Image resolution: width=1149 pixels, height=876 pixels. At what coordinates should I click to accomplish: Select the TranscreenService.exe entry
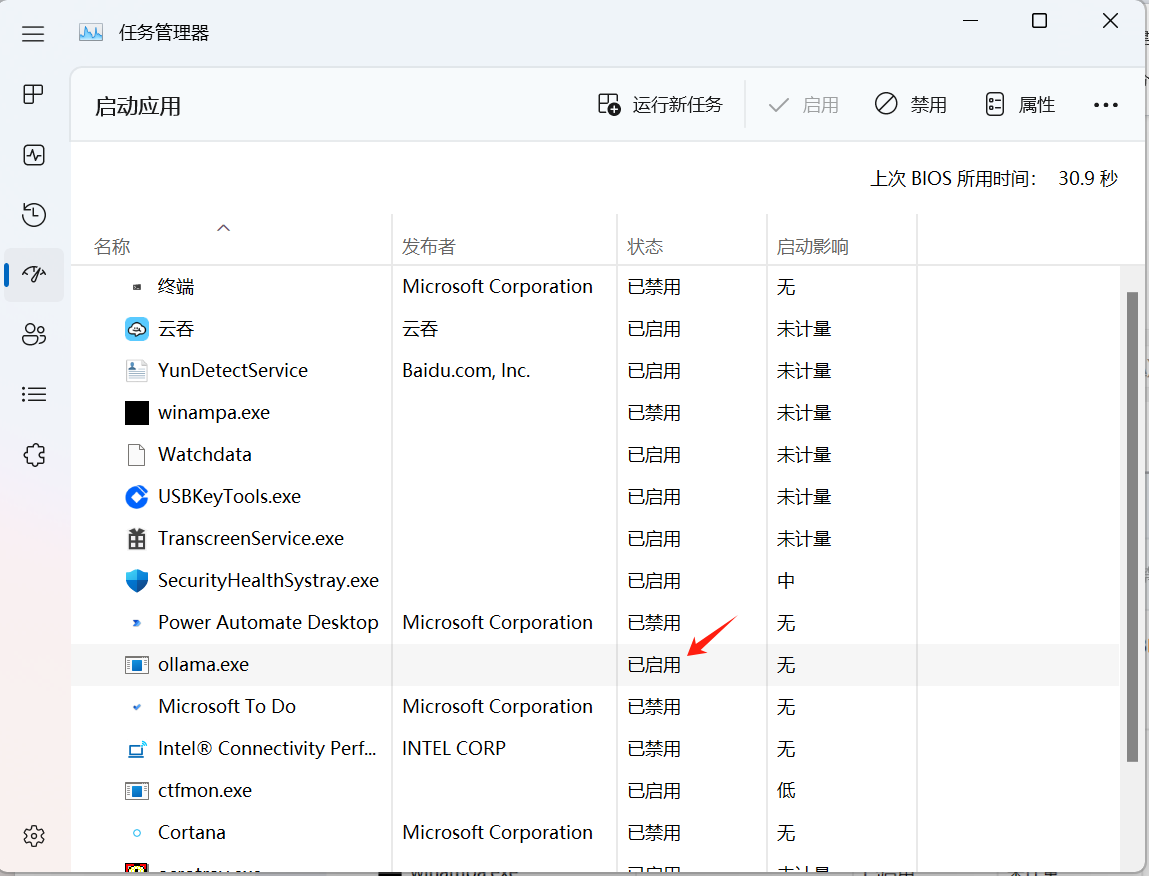(251, 539)
